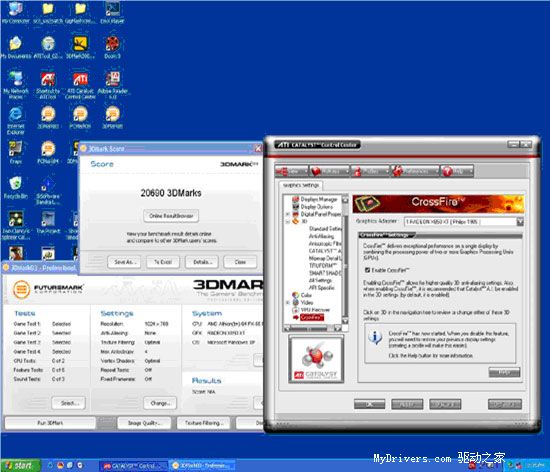
Task: Click the Texture Filtering button
Action: [x=203, y=423]
